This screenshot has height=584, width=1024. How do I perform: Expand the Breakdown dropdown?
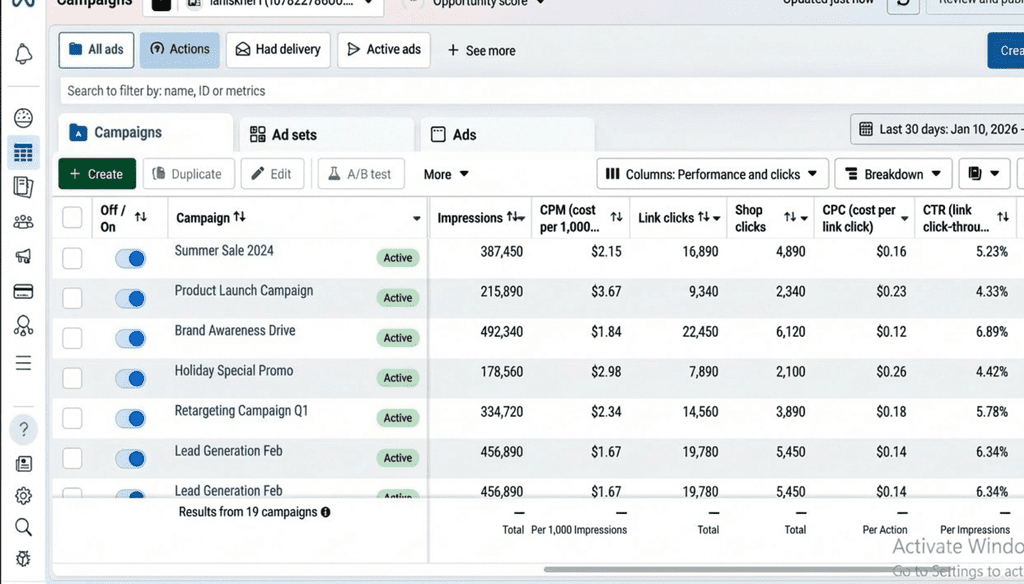pos(893,174)
